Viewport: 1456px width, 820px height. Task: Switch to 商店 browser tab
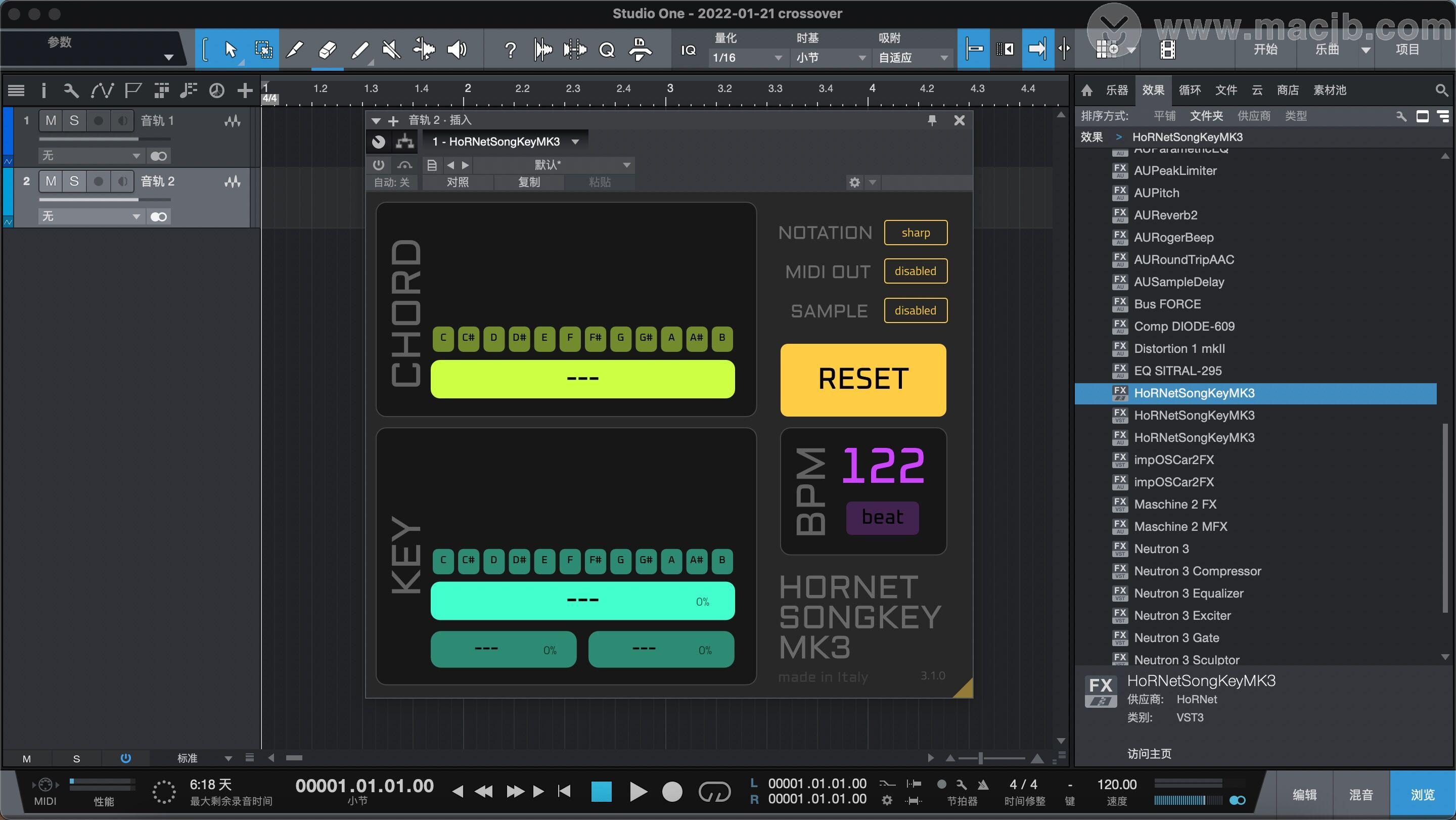[x=1288, y=90]
